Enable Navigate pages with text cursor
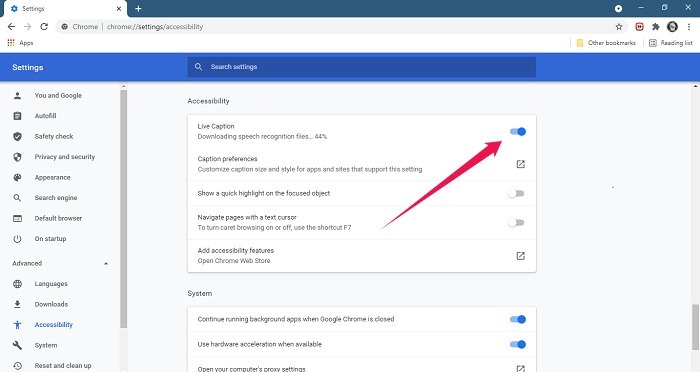Viewport: 700px width, 372px height. tap(517, 223)
